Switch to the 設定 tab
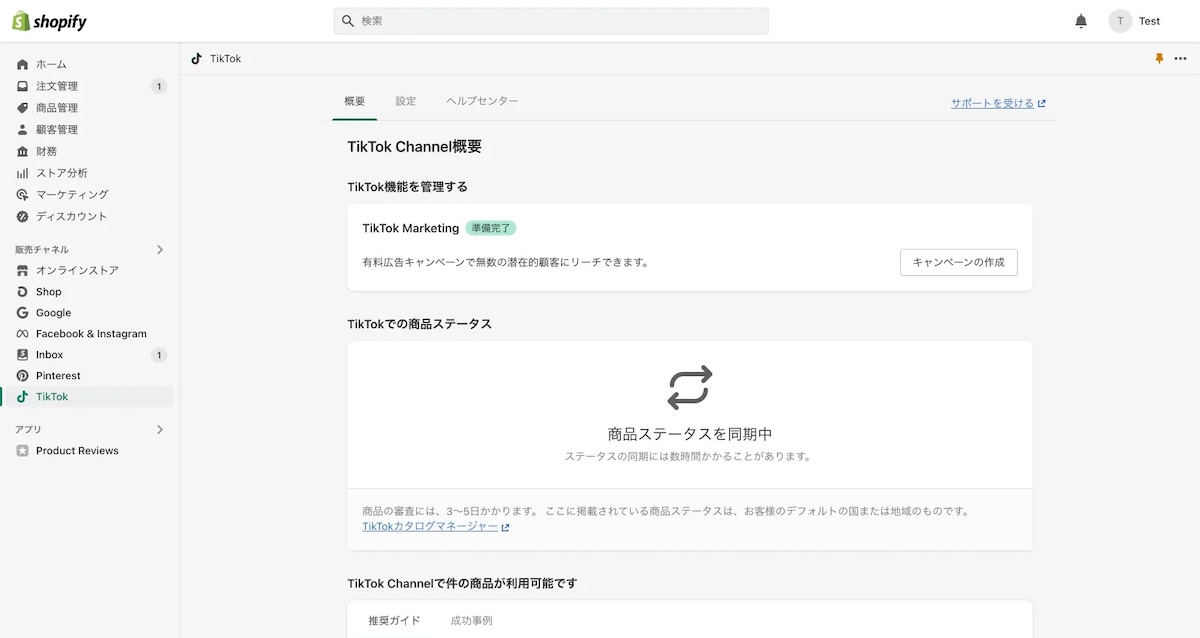Screen dimensions: 1200x638 point(405,101)
